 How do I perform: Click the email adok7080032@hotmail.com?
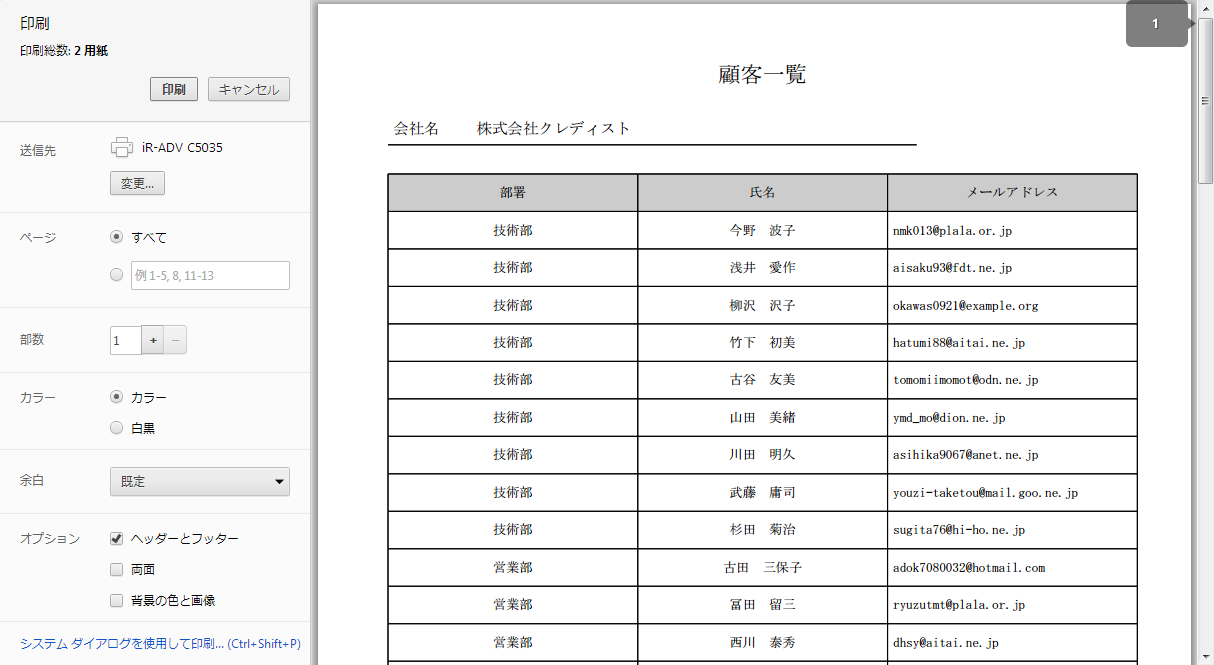pos(969,567)
